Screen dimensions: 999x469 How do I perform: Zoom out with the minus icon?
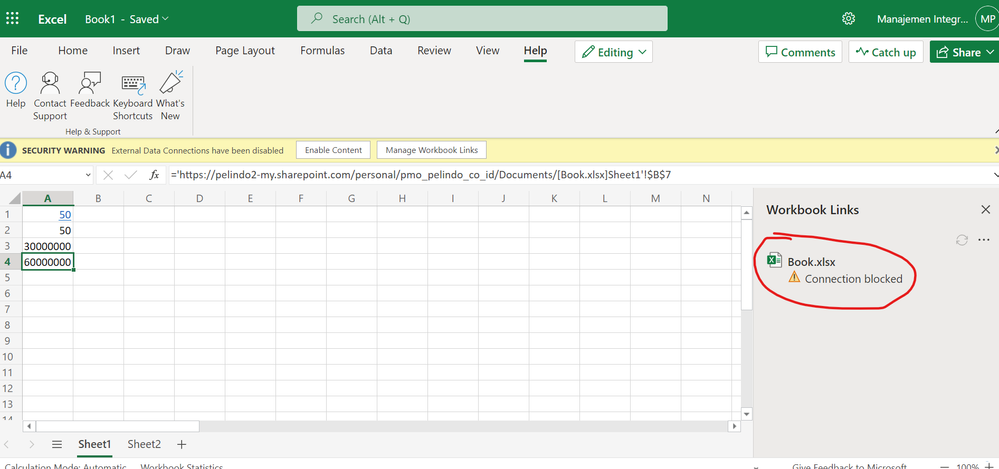pyautogui.click(x=945, y=466)
